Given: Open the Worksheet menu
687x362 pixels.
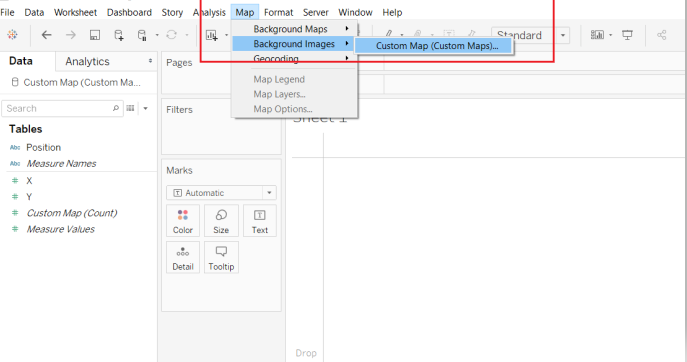Looking at the screenshot, I should (75, 12).
